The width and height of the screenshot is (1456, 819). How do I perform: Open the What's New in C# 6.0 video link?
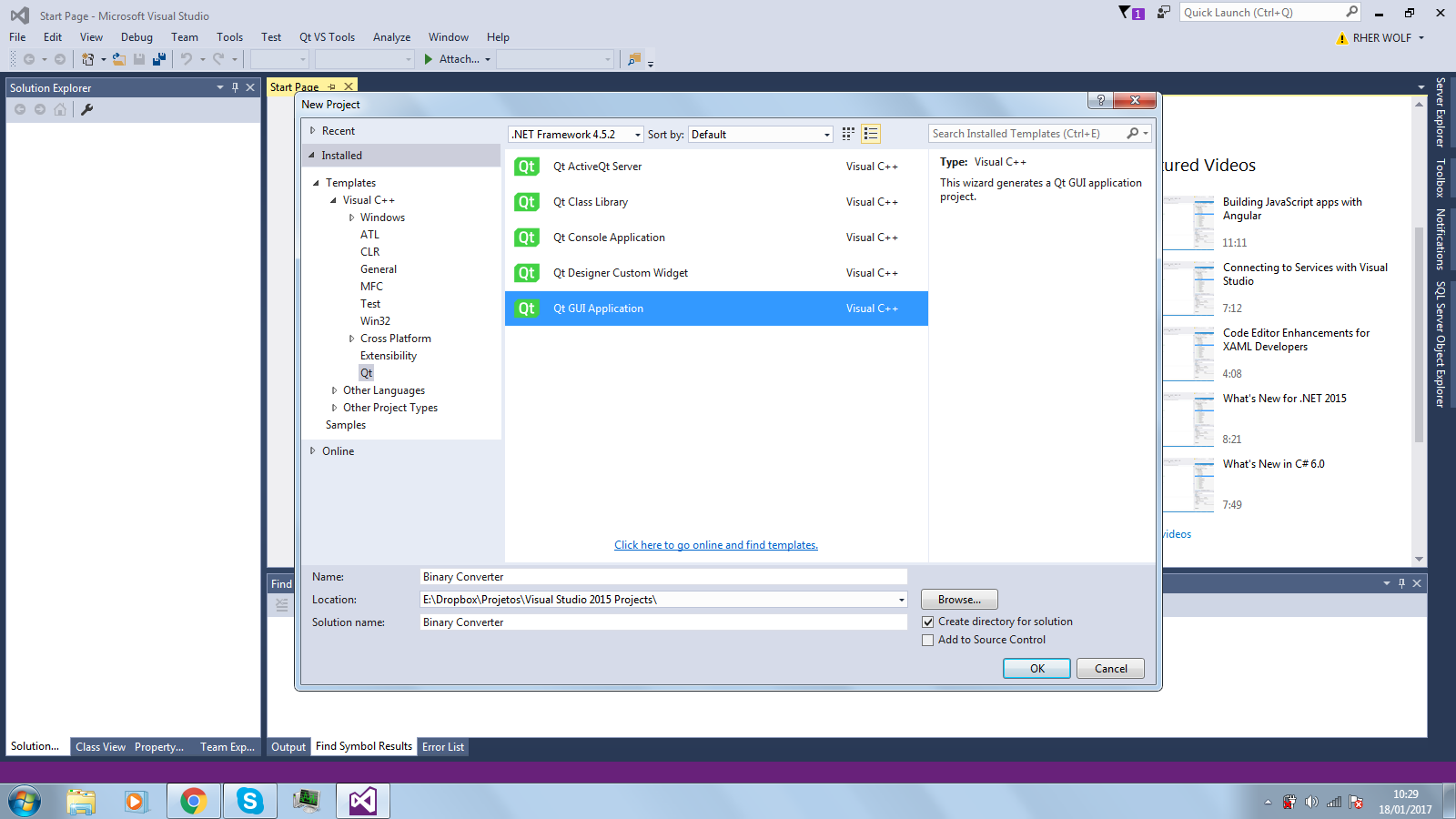(x=1273, y=464)
